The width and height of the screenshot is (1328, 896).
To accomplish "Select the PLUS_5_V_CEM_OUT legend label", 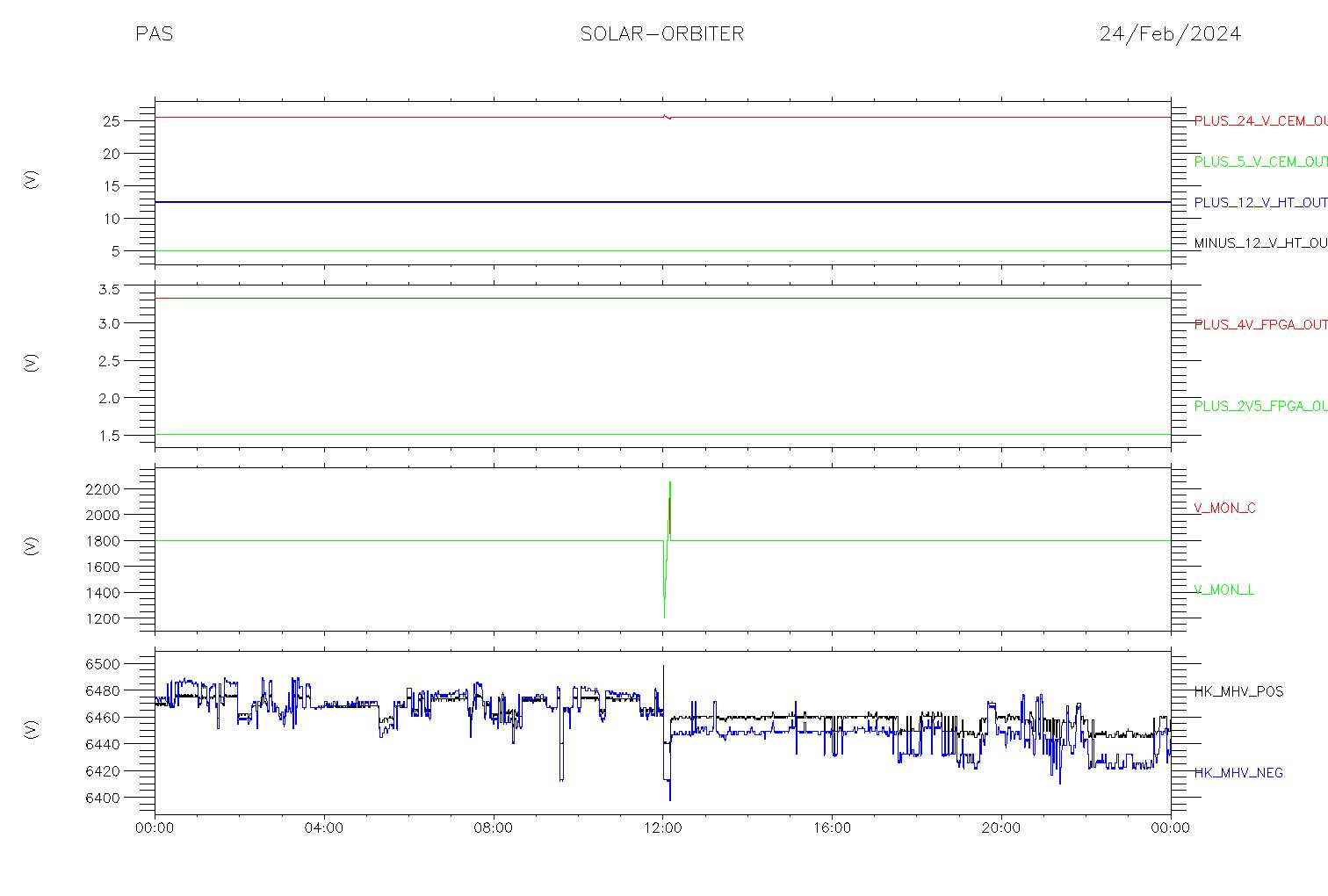I will point(1260,162).
